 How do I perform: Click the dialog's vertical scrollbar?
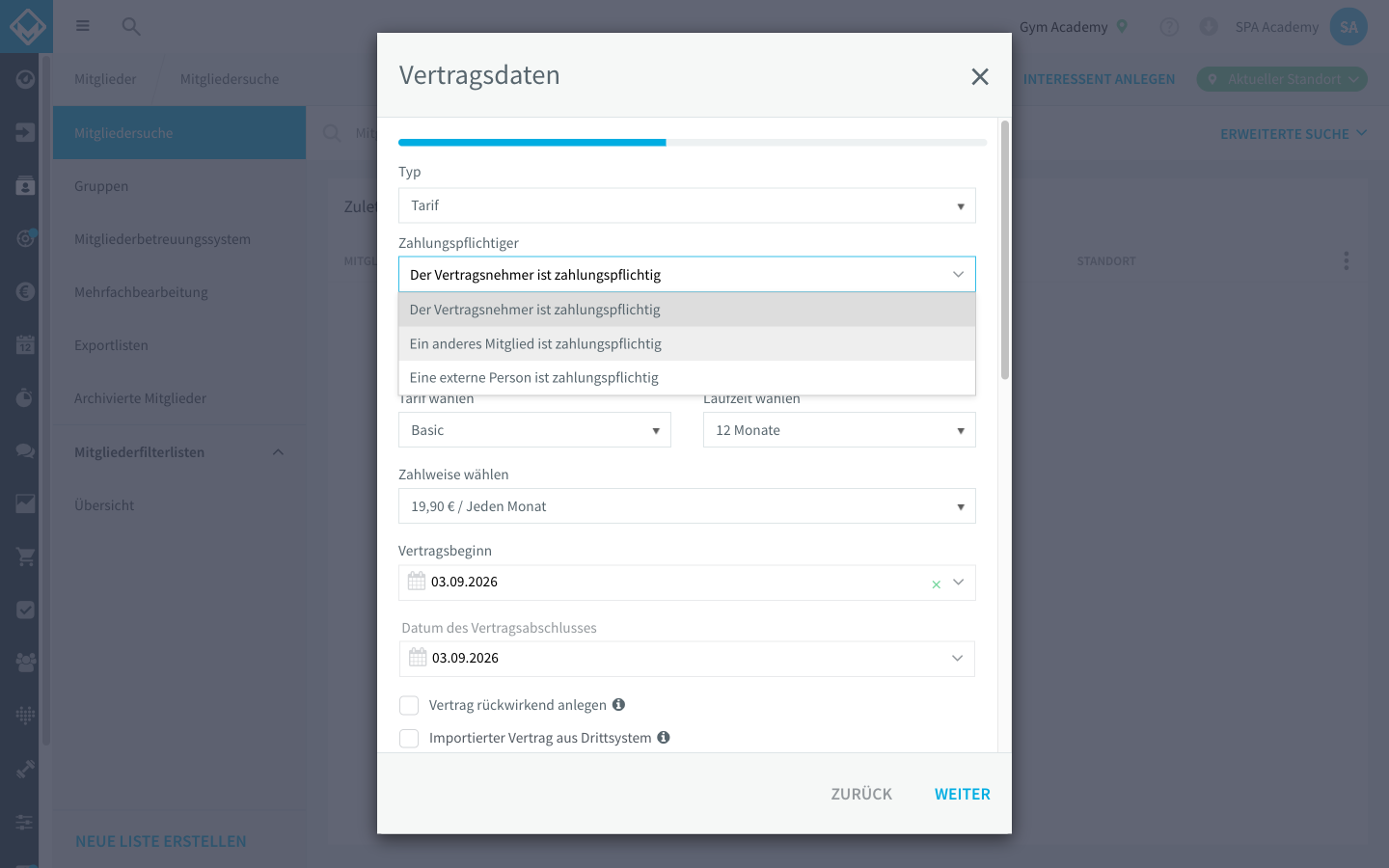[x=1005, y=250]
